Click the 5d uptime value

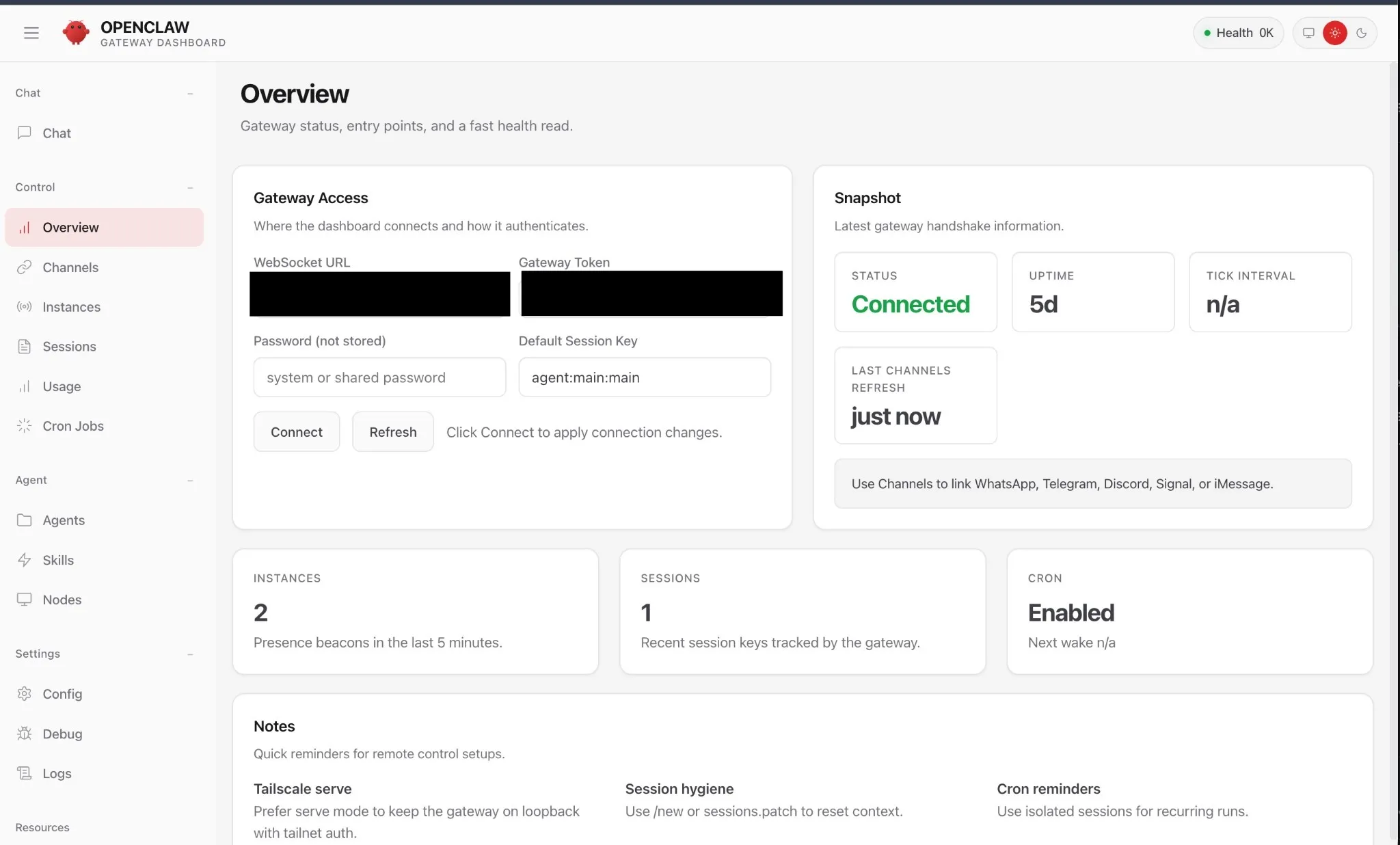pyautogui.click(x=1043, y=304)
